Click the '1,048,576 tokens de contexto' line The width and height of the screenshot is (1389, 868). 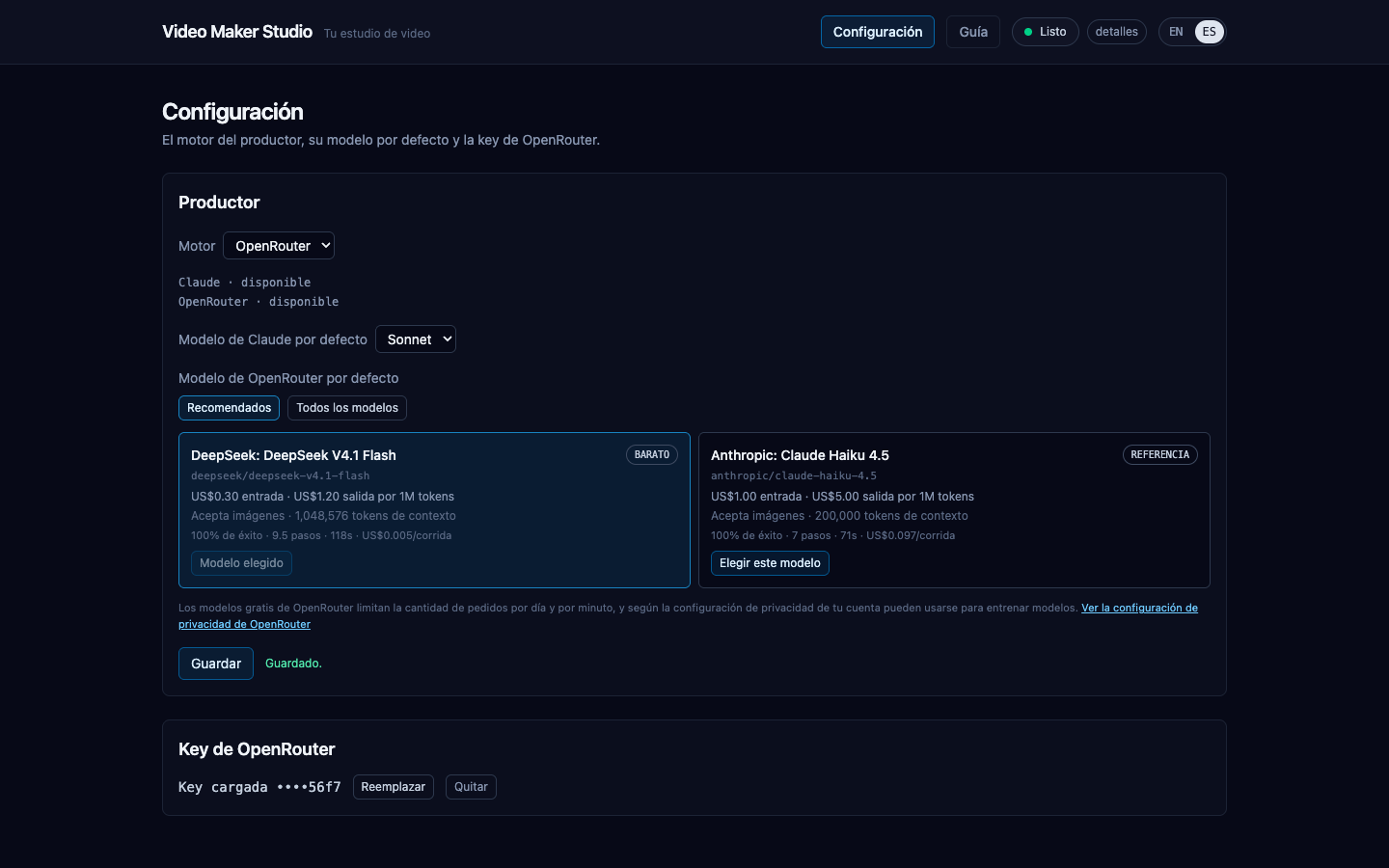click(323, 516)
